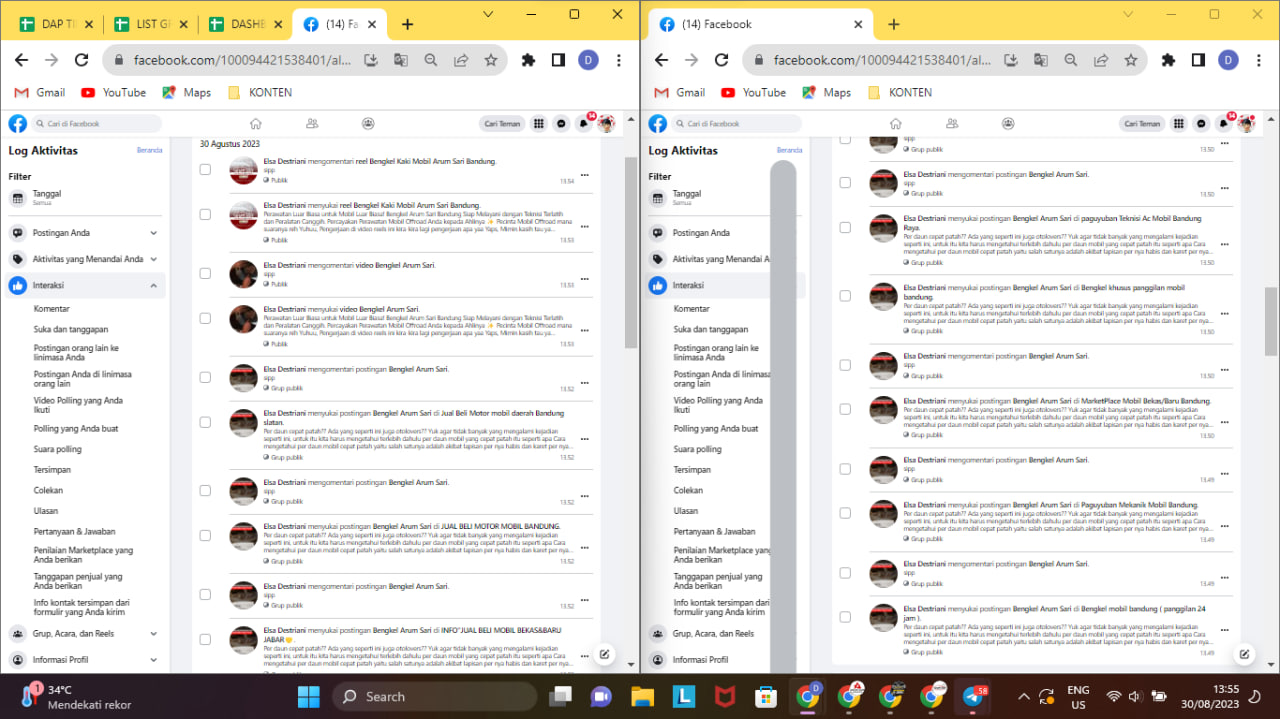Click the compose message icon in left window
The width and height of the screenshot is (1280, 719).
click(604, 655)
